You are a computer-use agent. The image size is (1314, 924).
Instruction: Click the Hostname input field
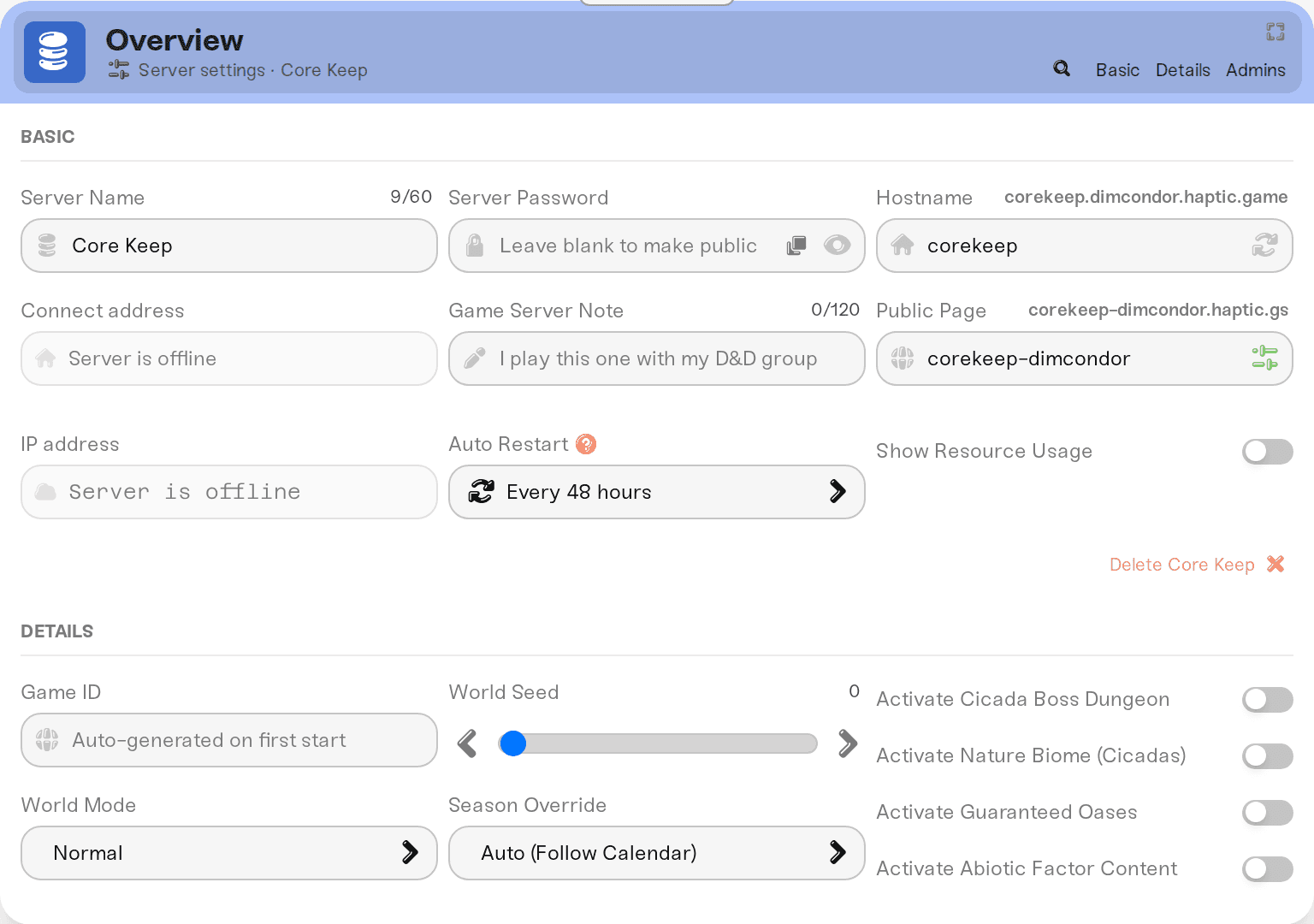click(x=1085, y=246)
